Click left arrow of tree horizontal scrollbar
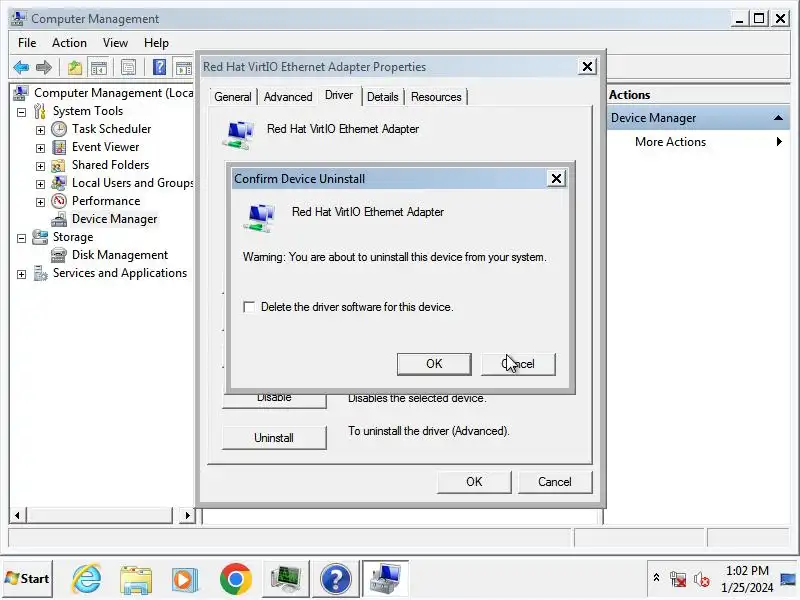 coord(17,515)
